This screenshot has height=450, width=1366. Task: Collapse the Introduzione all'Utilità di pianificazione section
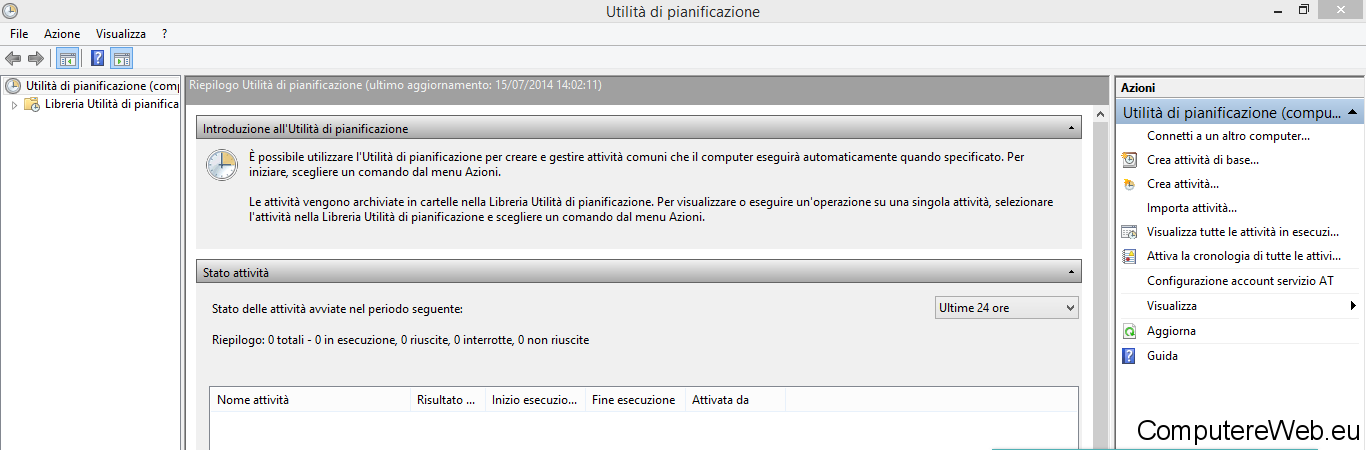[1072, 129]
